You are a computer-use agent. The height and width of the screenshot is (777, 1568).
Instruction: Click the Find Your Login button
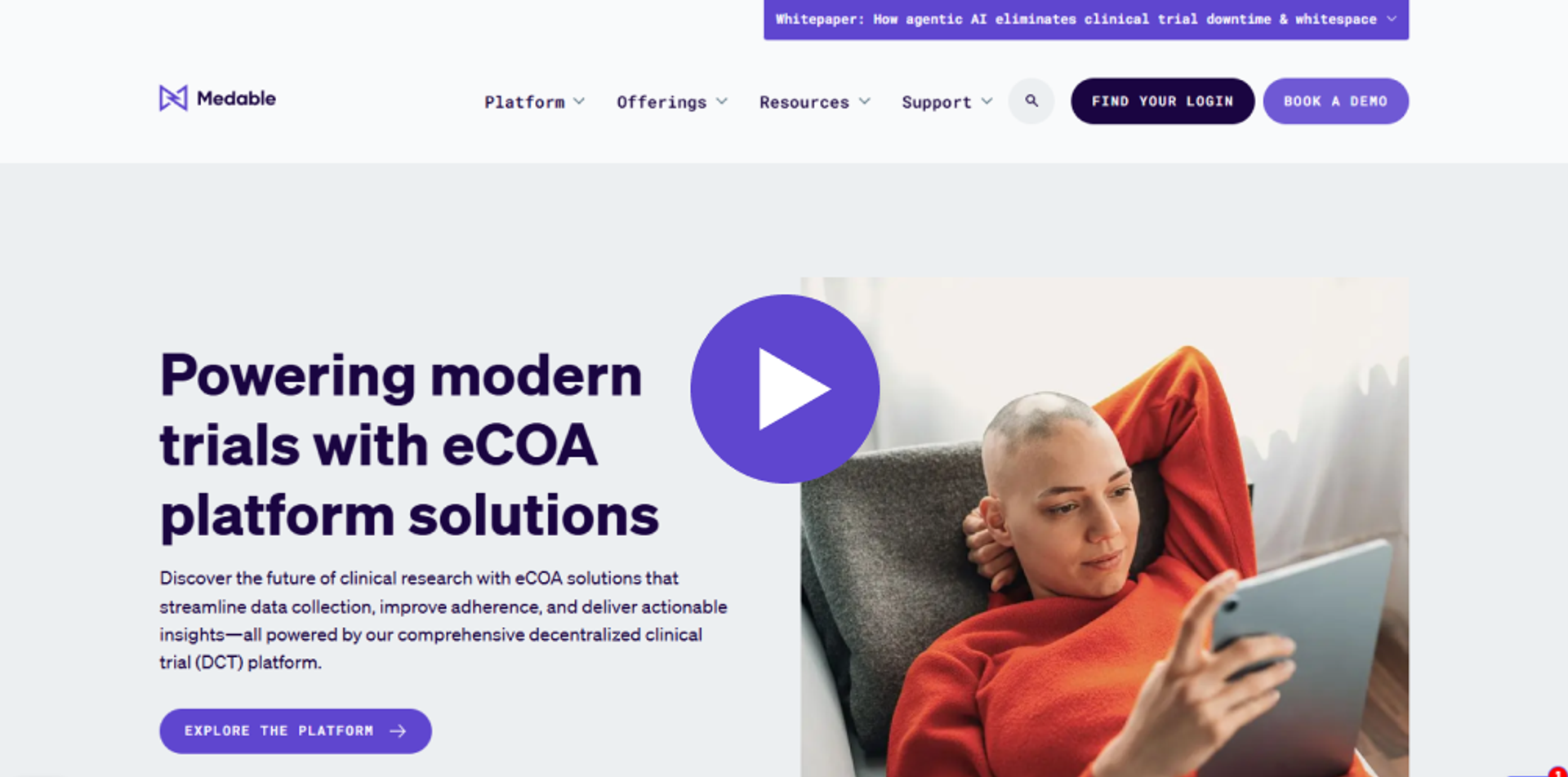coord(1162,101)
